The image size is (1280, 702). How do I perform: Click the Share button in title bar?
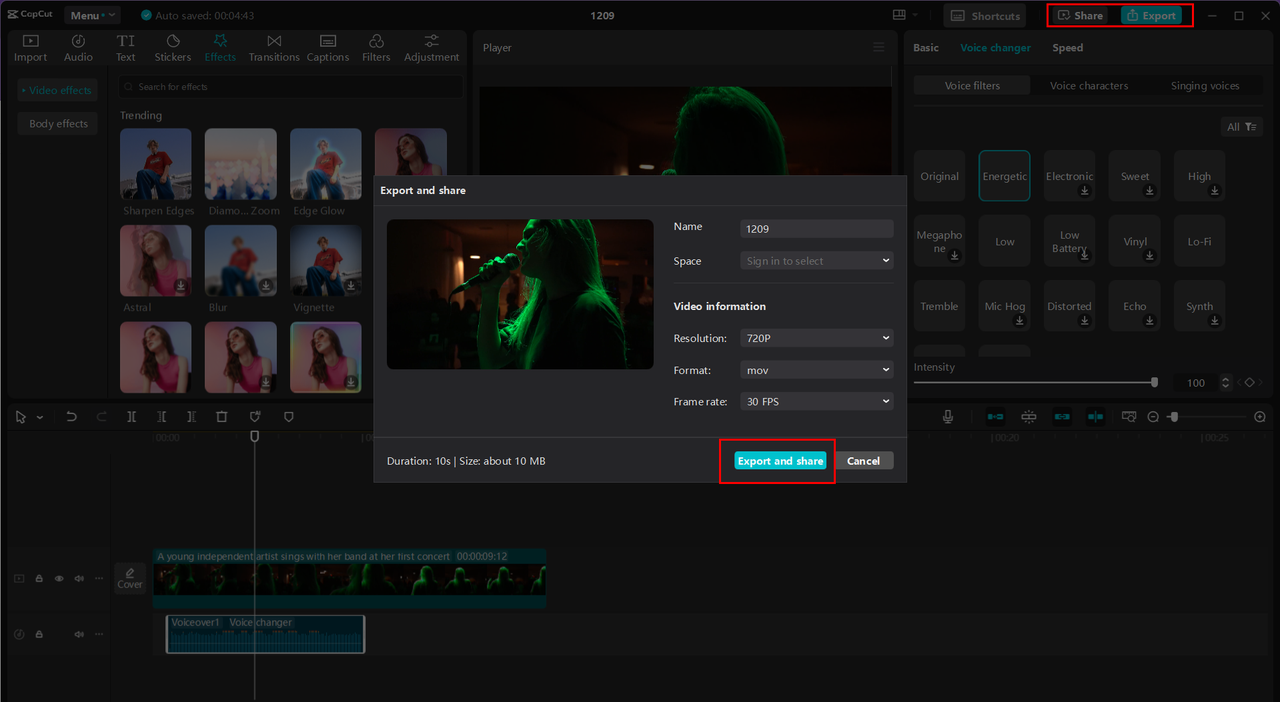tap(1081, 16)
